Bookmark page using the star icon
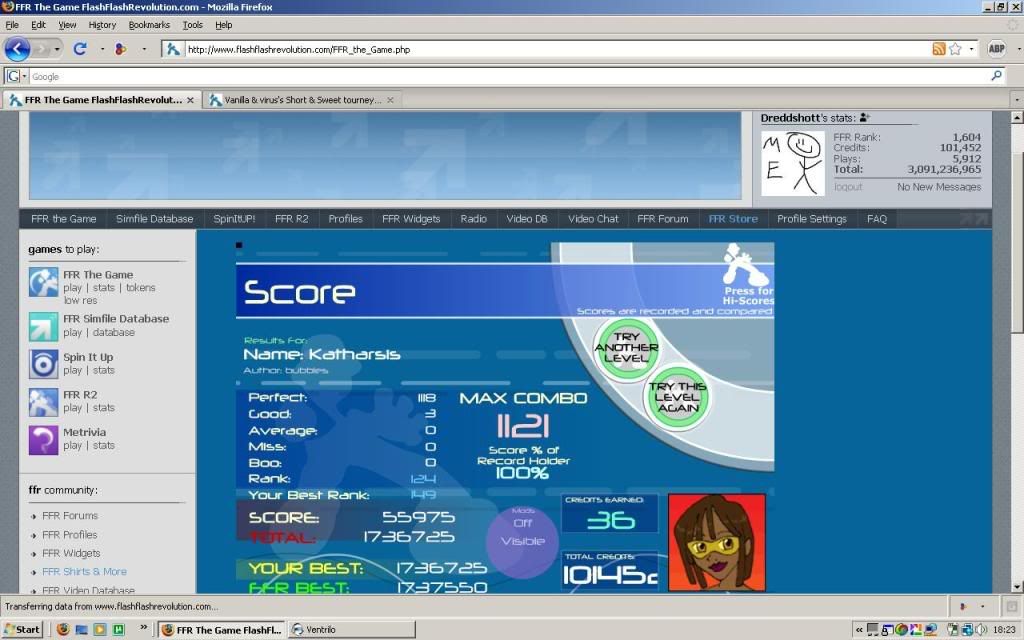Screen dimensions: 1024x640 pos(955,48)
